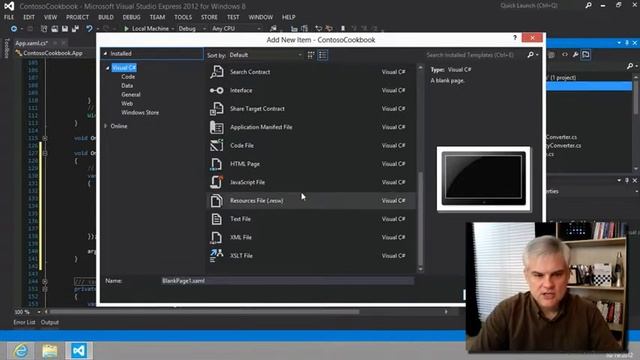Open the Local Machine target dropdown
This screenshot has width=640, height=360.
[x=173, y=29]
